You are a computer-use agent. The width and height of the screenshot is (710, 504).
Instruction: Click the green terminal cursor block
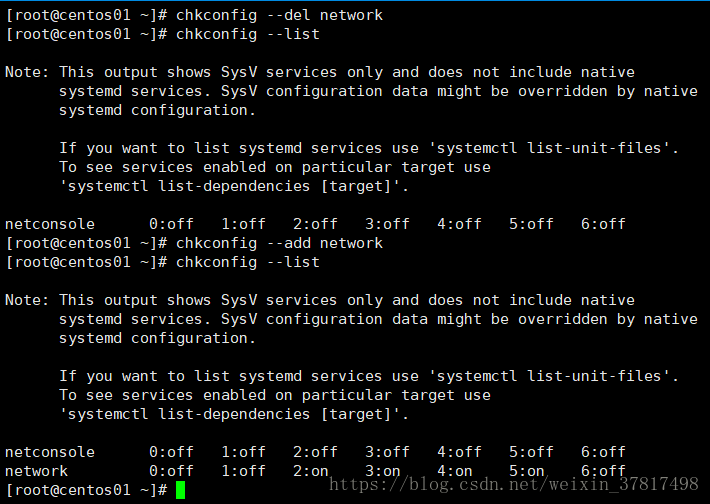coord(180,490)
